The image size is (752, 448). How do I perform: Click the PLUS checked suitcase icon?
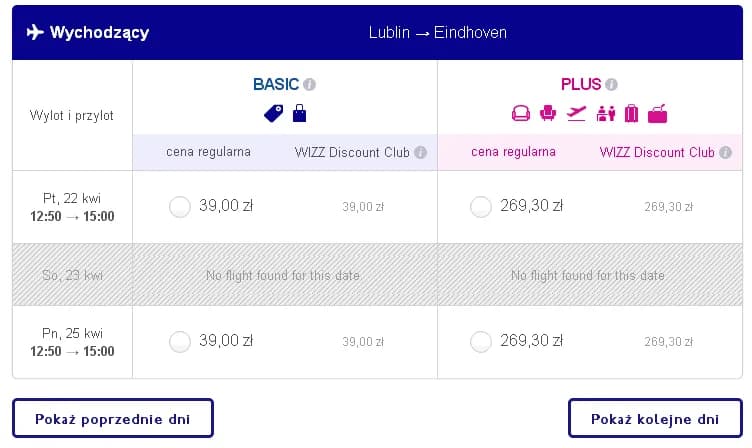(x=631, y=114)
